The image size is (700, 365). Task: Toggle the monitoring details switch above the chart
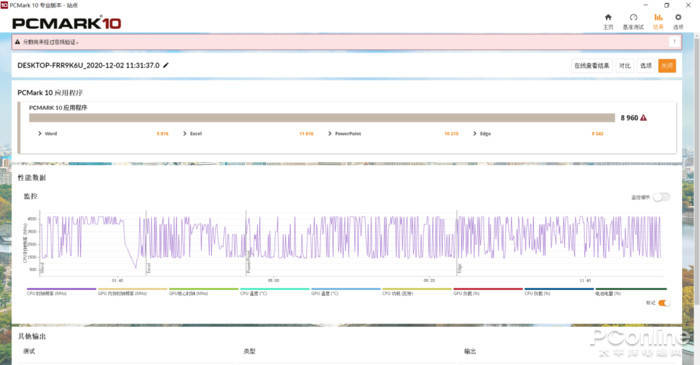click(x=661, y=197)
